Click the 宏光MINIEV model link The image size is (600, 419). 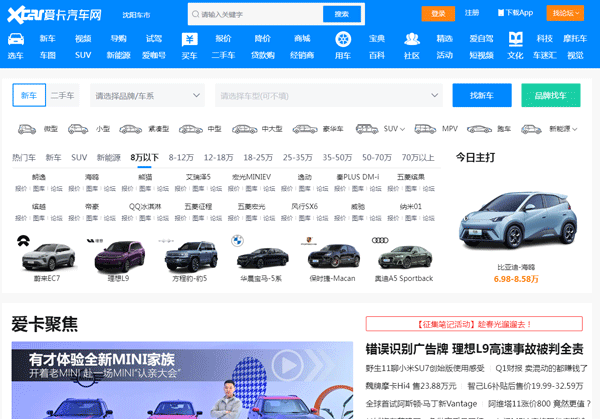(251, 177)
